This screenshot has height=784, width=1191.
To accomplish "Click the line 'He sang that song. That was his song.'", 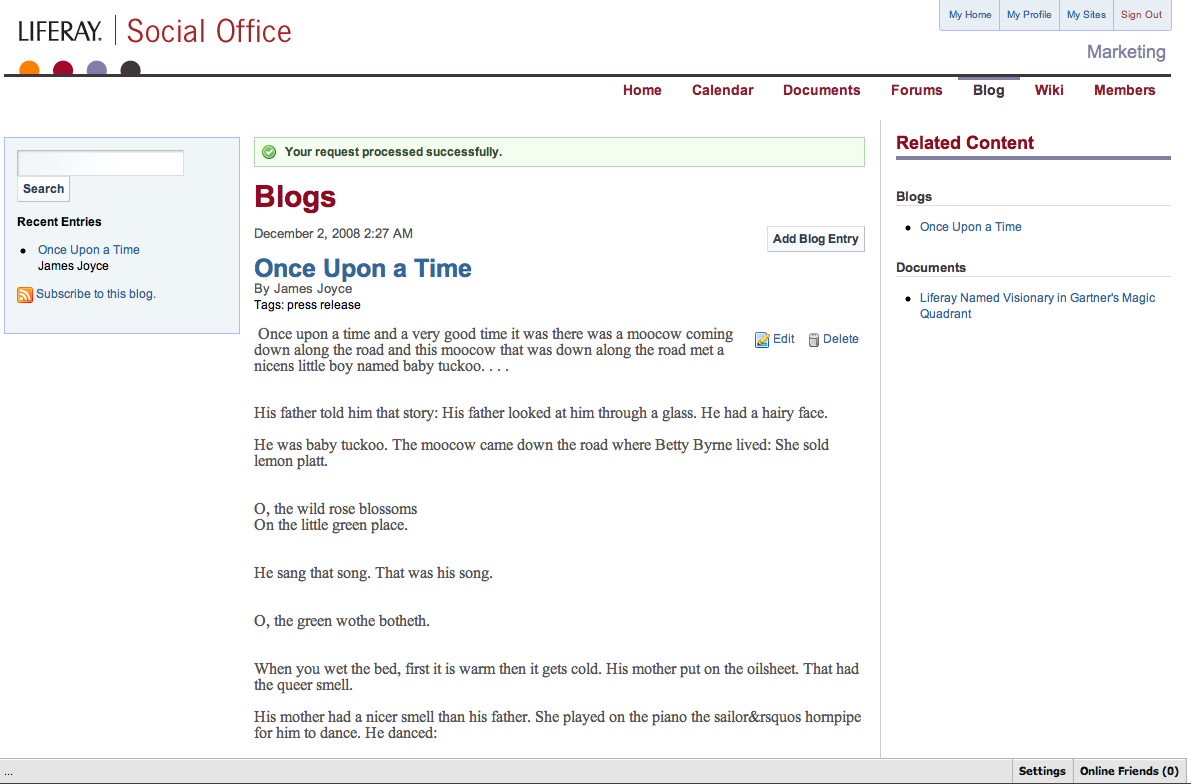I will coord(373,573).
